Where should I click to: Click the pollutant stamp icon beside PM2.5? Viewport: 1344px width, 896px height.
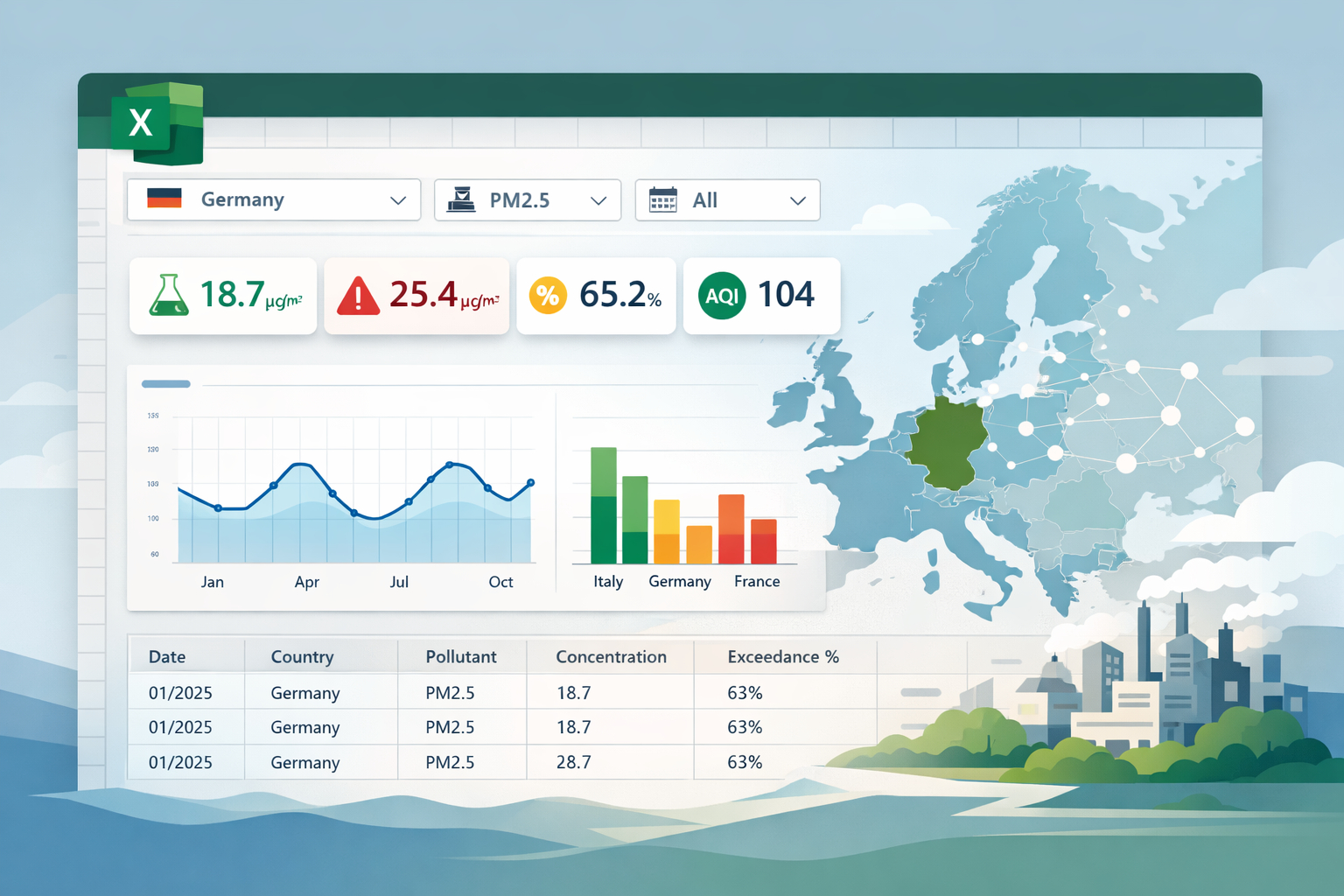[x=461, y=199]
